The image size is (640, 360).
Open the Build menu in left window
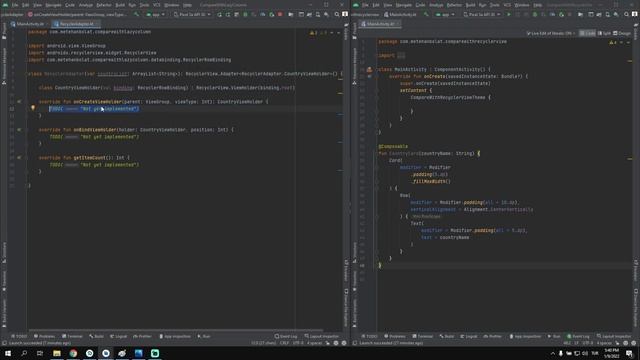tap(120, 5)
